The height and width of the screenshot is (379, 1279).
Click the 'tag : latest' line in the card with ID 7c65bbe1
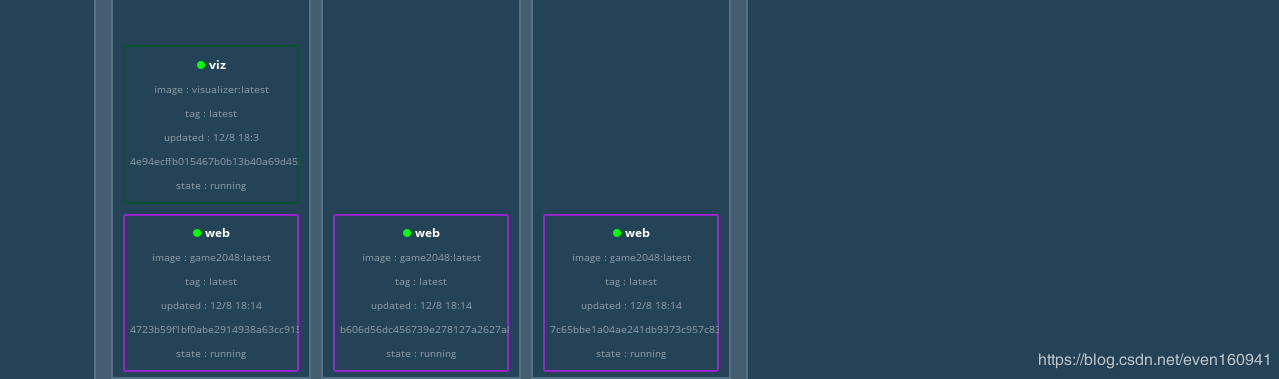tap(631, 282)
